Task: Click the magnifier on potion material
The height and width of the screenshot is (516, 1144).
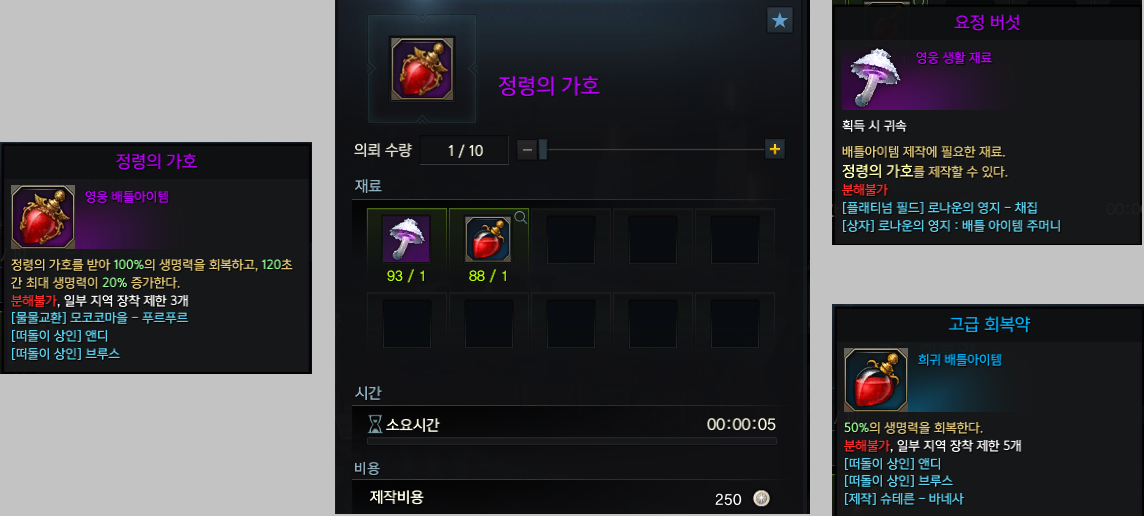Action: [520, 217]
